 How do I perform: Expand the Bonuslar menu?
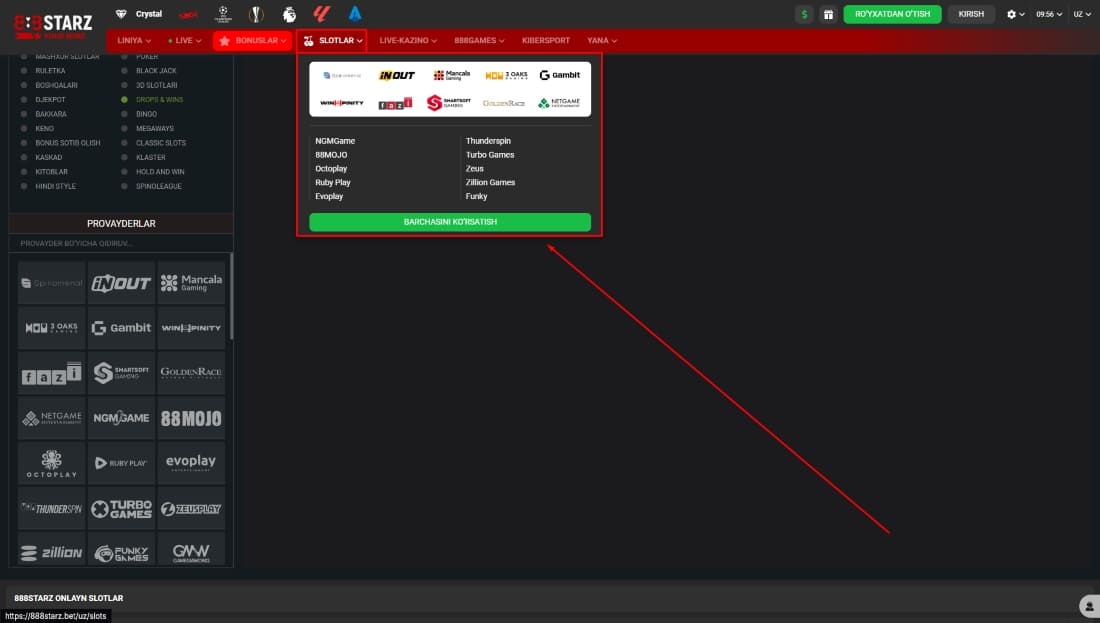pyautogui.click(x=253, y=41)
